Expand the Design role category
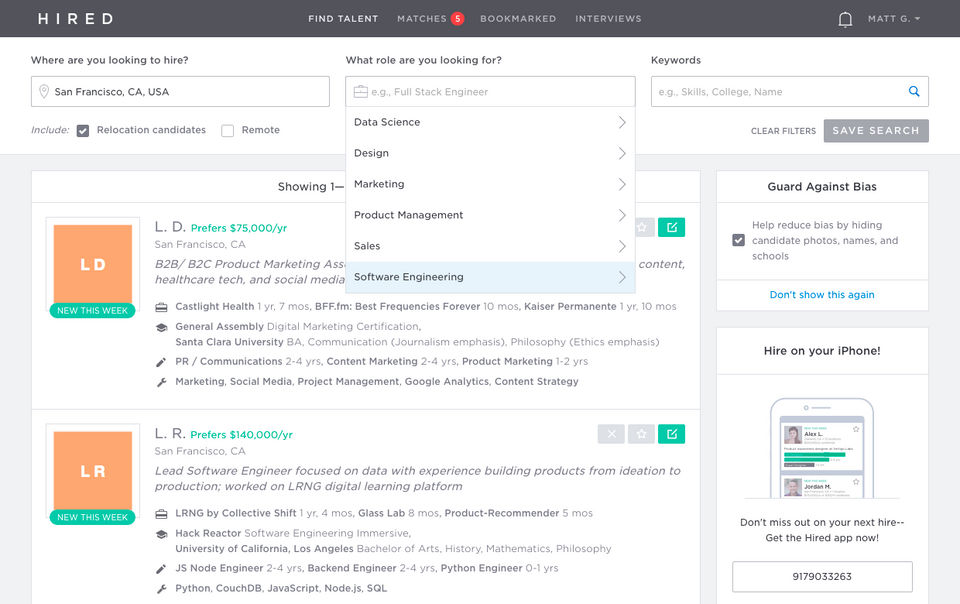The image size is (960, 604). click(x=490, y=153)
